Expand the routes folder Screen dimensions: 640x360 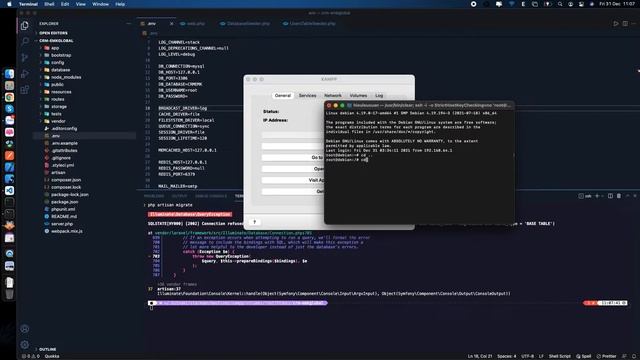58,99
